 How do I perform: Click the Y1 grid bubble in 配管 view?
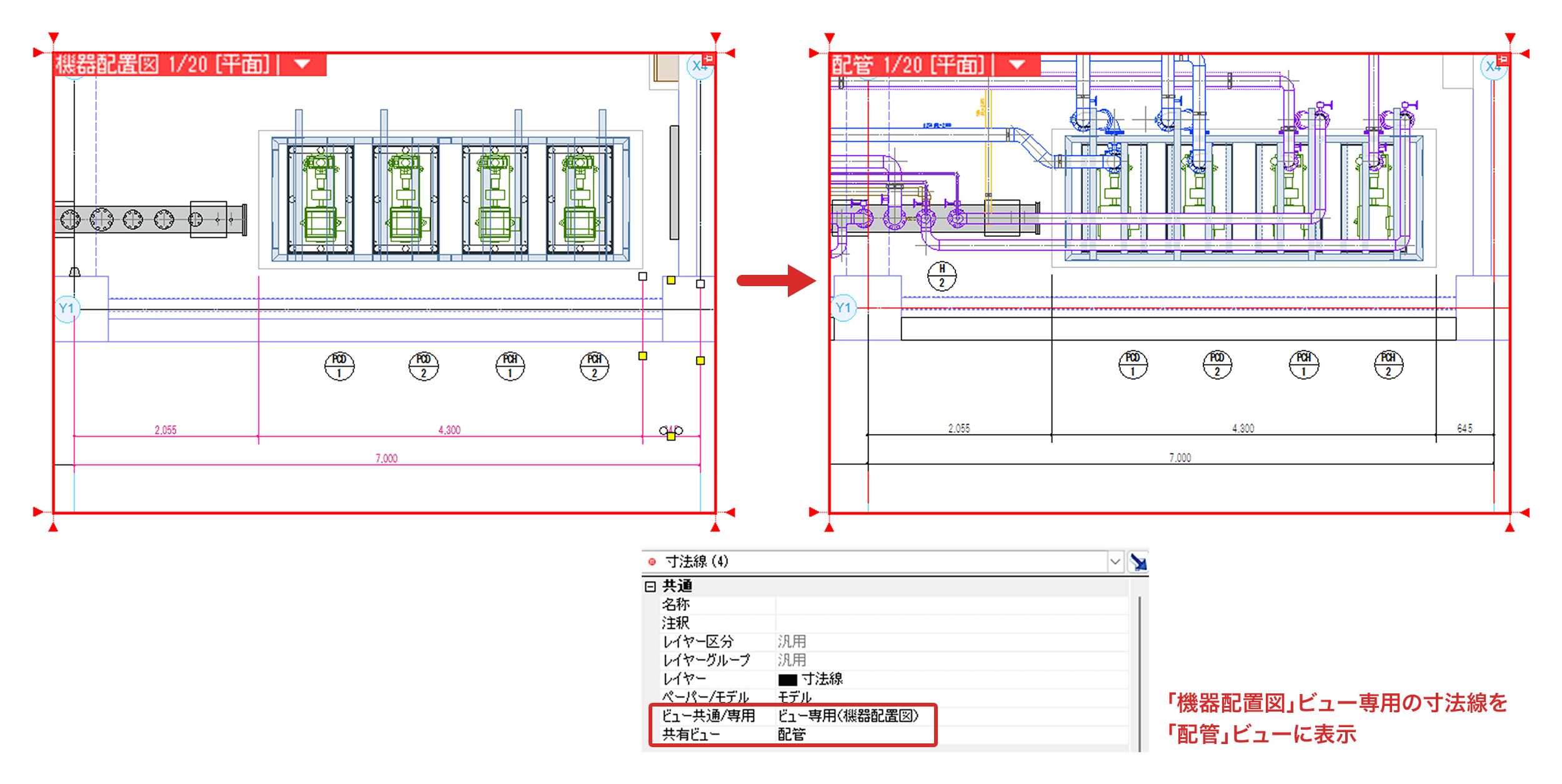(843, 308)
